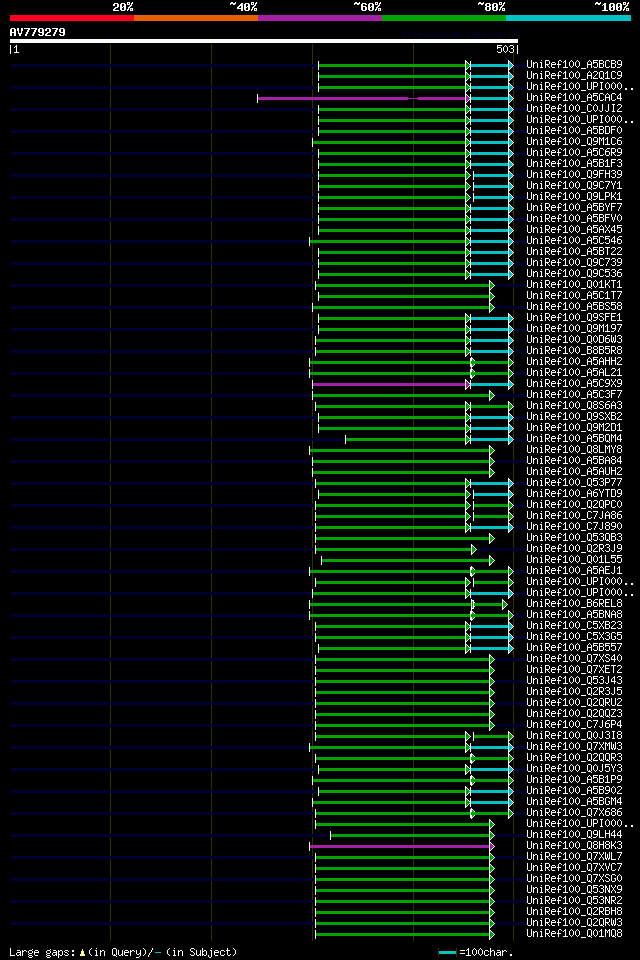
Task: Select the UniRef100_A5B1F3 entry
Action: 574,163
